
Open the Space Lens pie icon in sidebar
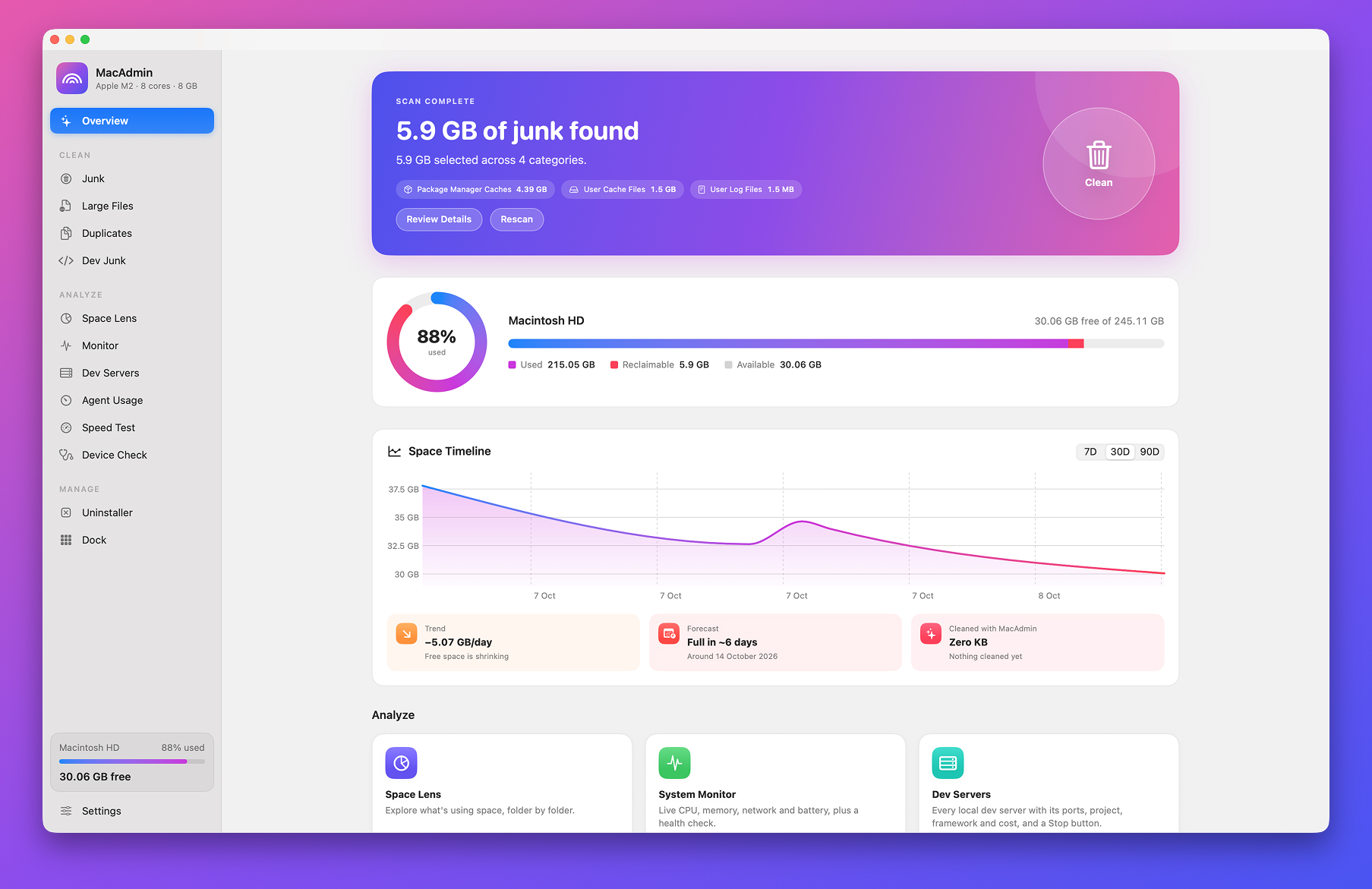[66, 318]
